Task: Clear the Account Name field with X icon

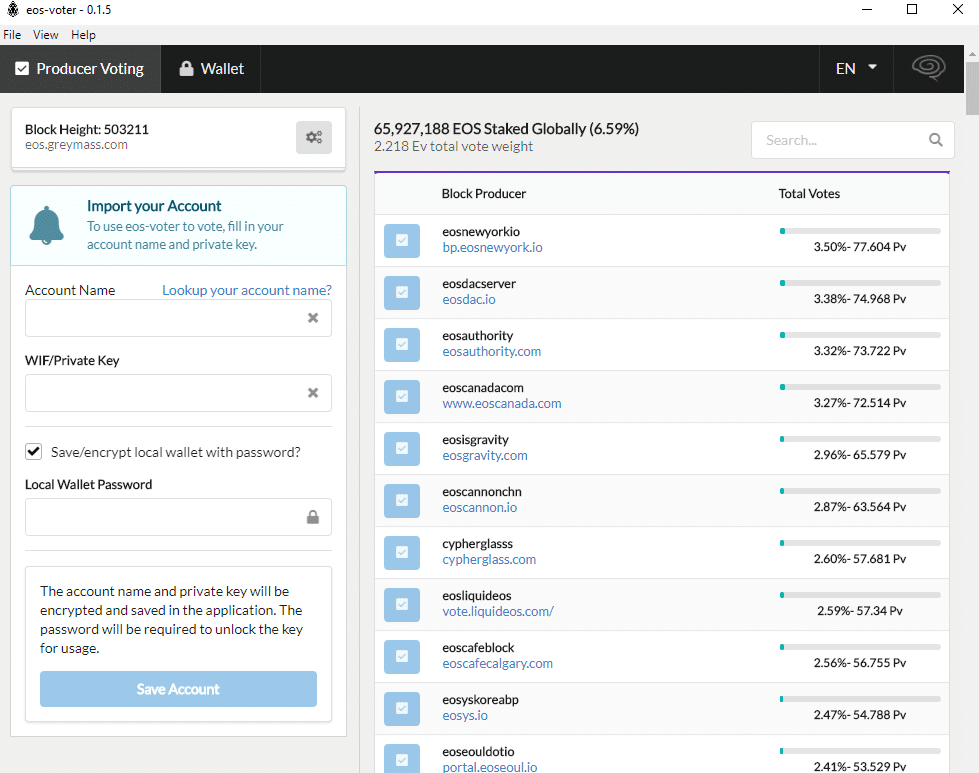Action: (313, 318)
